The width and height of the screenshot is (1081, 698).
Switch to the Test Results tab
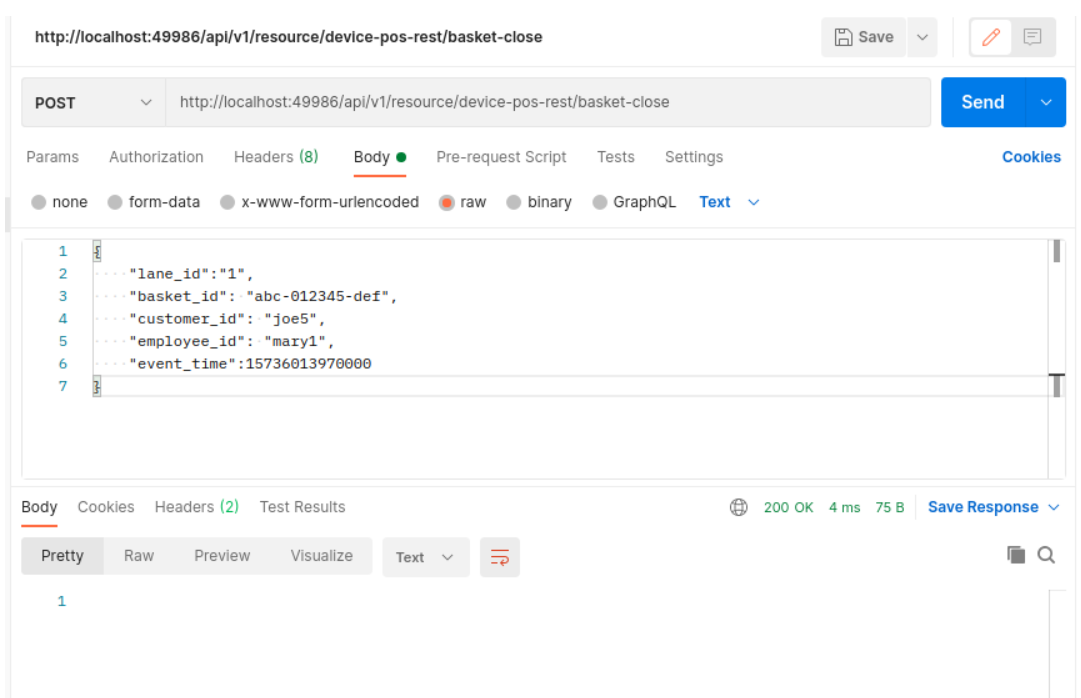[x=303, y=508]
